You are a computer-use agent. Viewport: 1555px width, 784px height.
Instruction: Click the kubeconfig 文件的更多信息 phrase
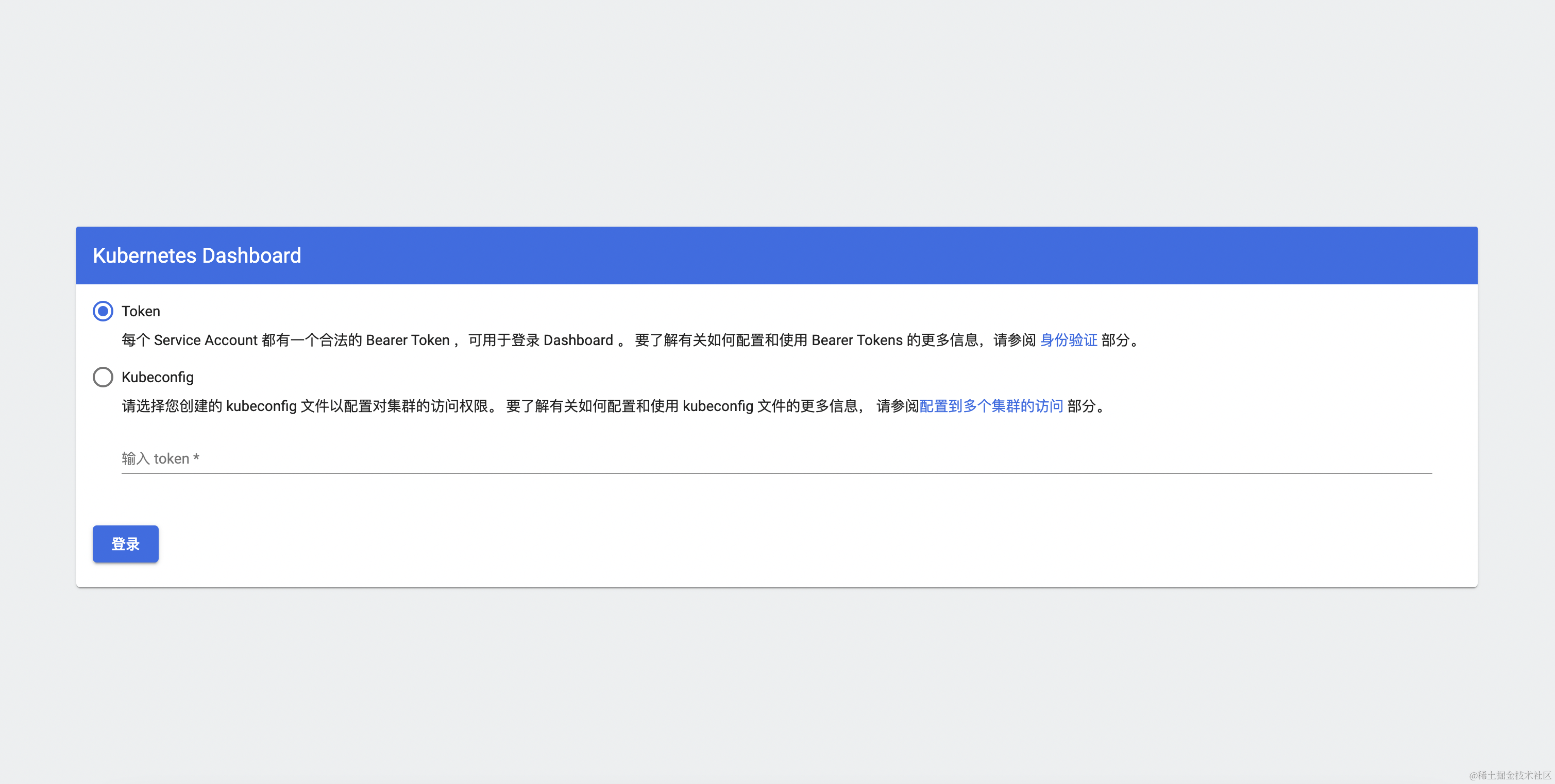[x=770, y=405]
